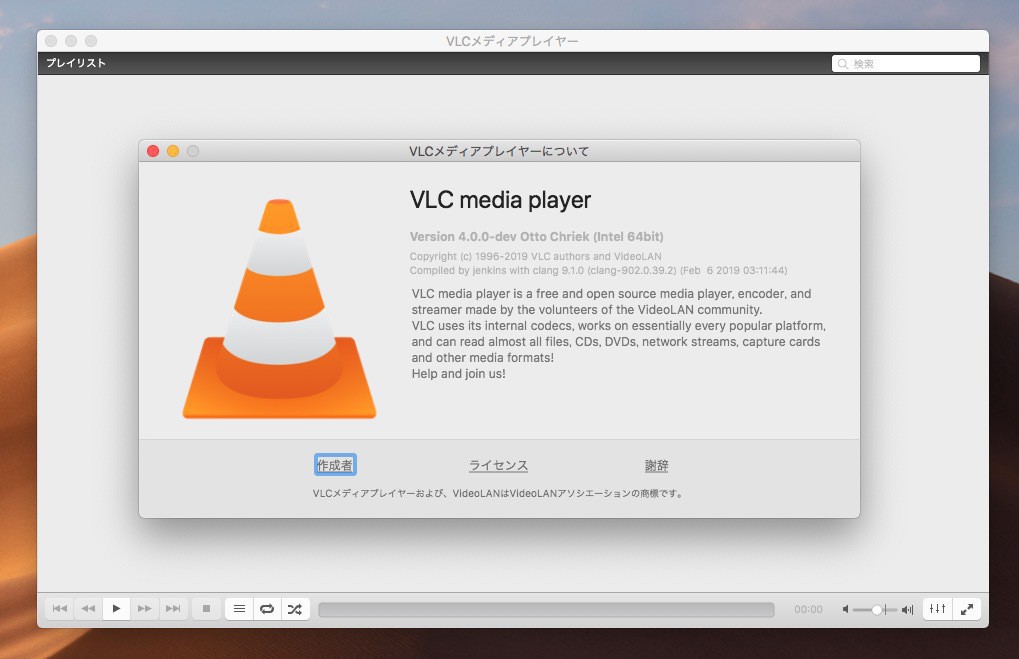Open the 作成者 authors link
The height and width of the screenshot is (659, 1019).
click(335, 465)
